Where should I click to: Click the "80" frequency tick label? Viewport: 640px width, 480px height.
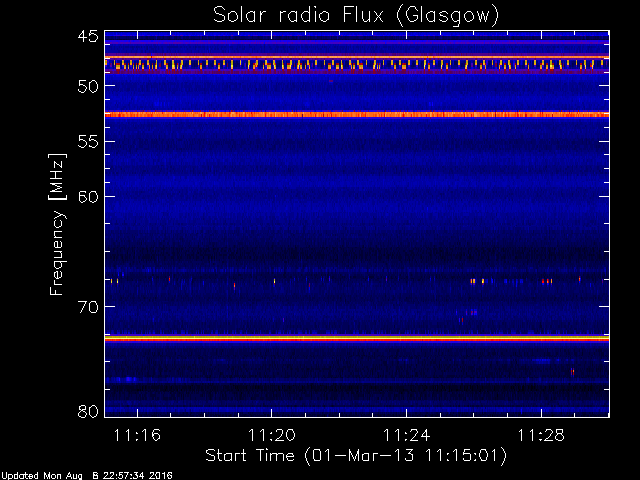[x=88, y=411]
